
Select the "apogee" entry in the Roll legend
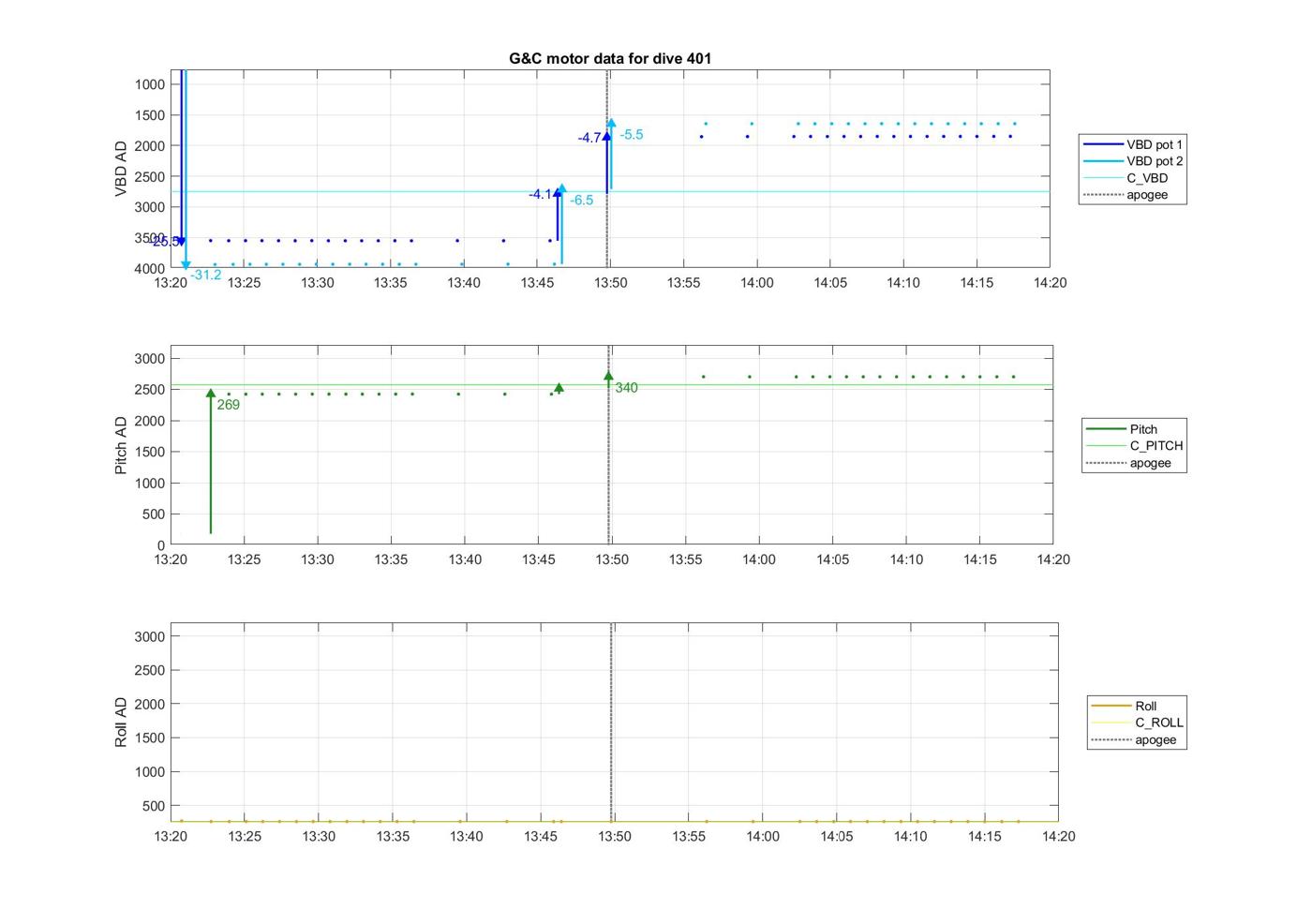pyautogui.click(x=1136, y=739)
